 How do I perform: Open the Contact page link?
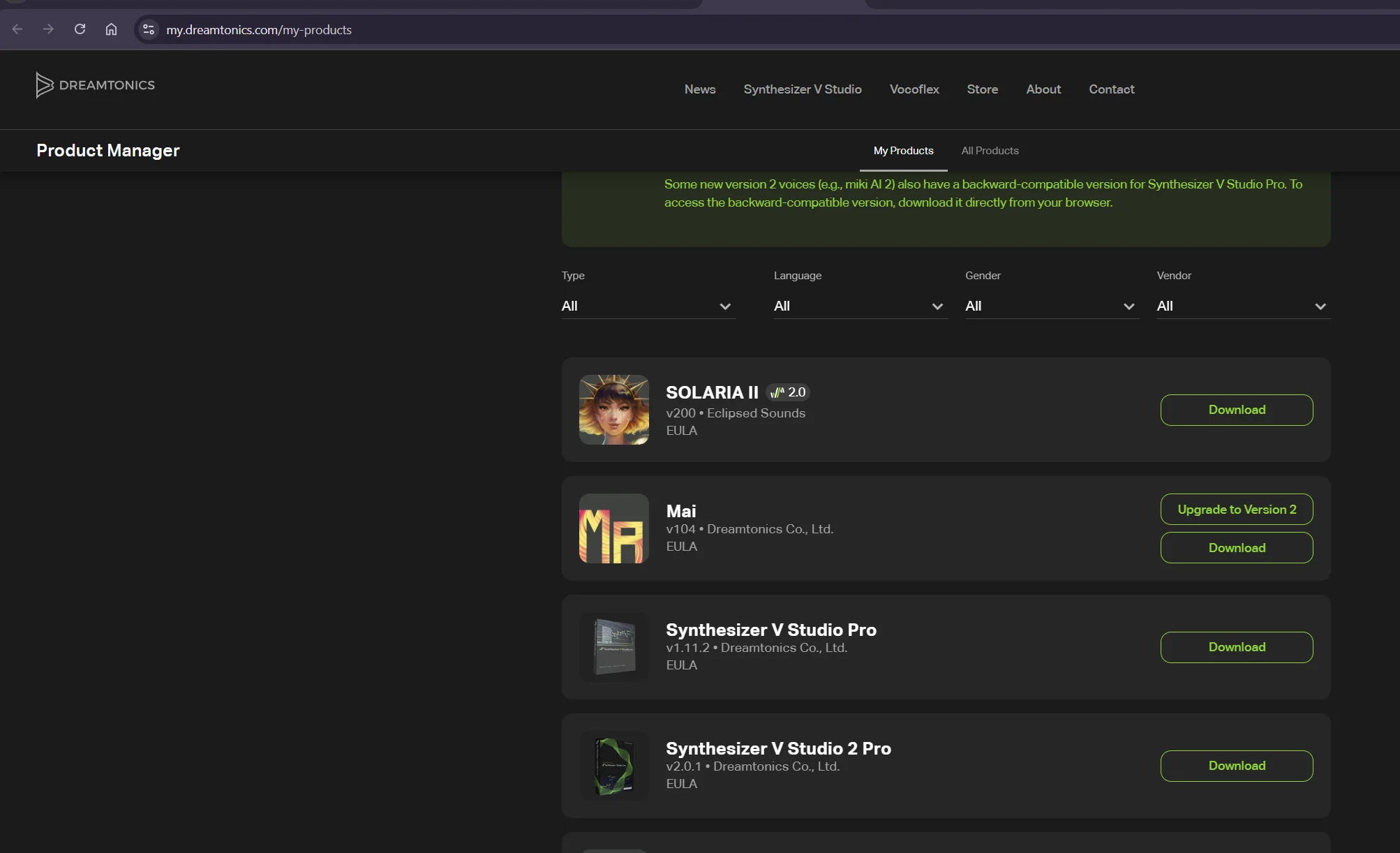(x=1111, y=89)
